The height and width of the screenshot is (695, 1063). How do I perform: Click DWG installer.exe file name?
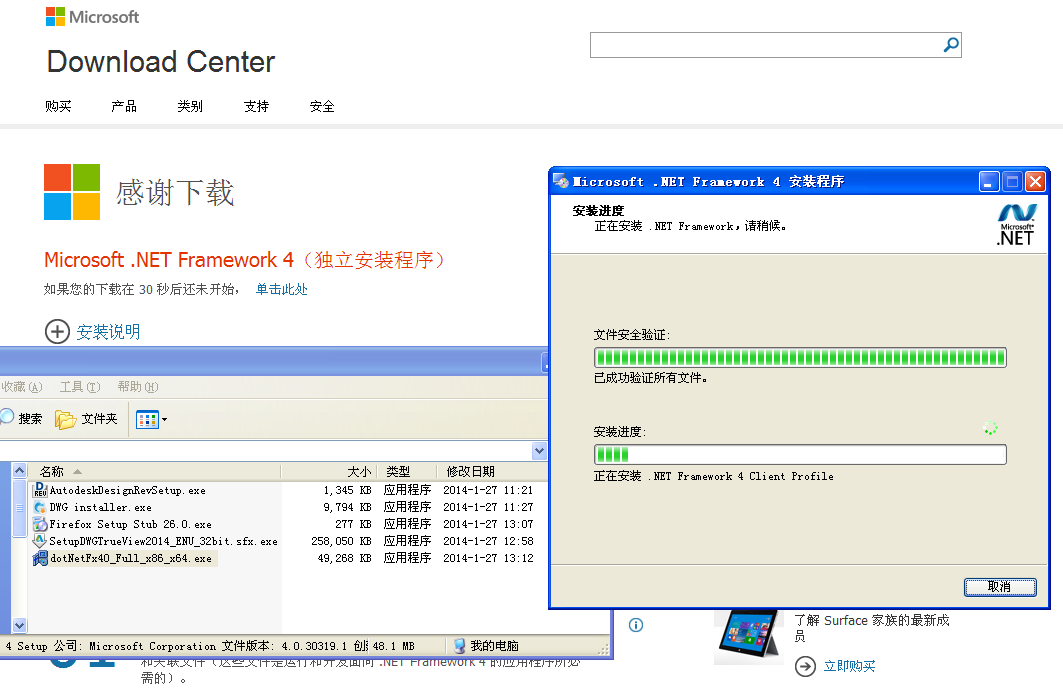pos(100,507)
